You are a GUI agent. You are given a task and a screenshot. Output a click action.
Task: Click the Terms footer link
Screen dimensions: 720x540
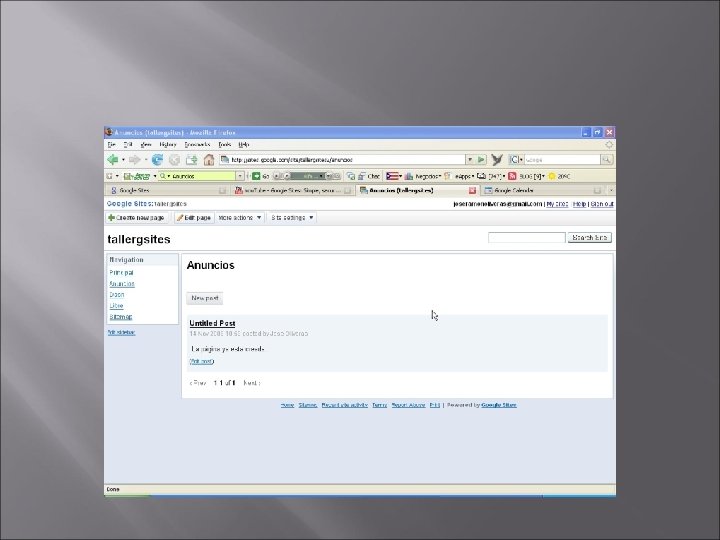[x=380, y=405]
